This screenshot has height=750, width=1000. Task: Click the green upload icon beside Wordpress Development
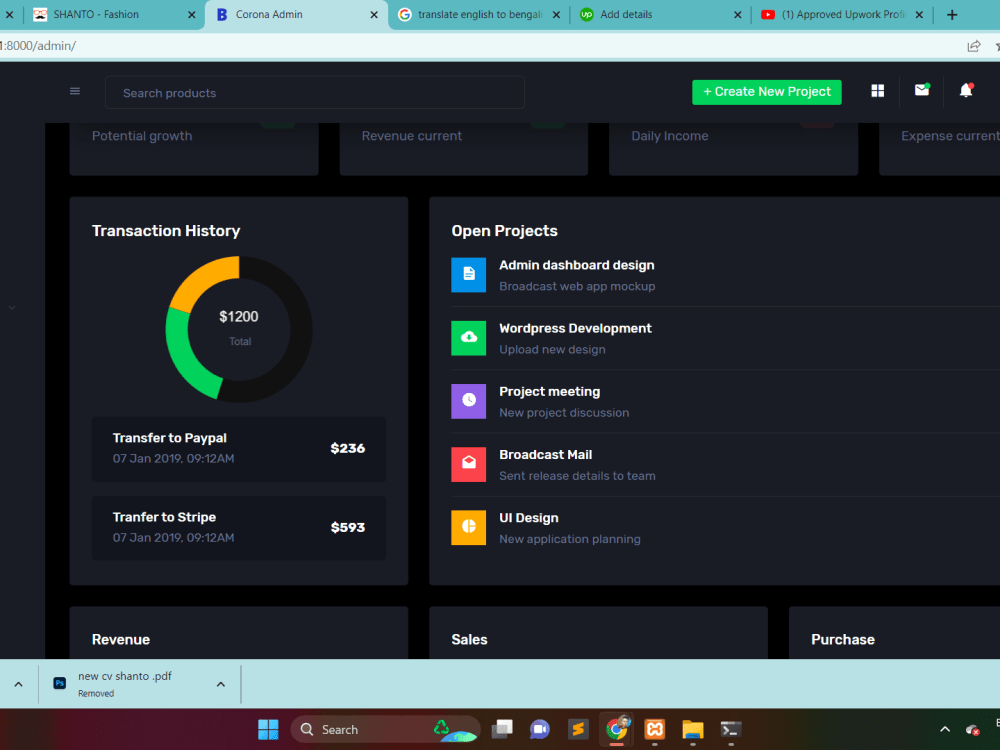469,338
